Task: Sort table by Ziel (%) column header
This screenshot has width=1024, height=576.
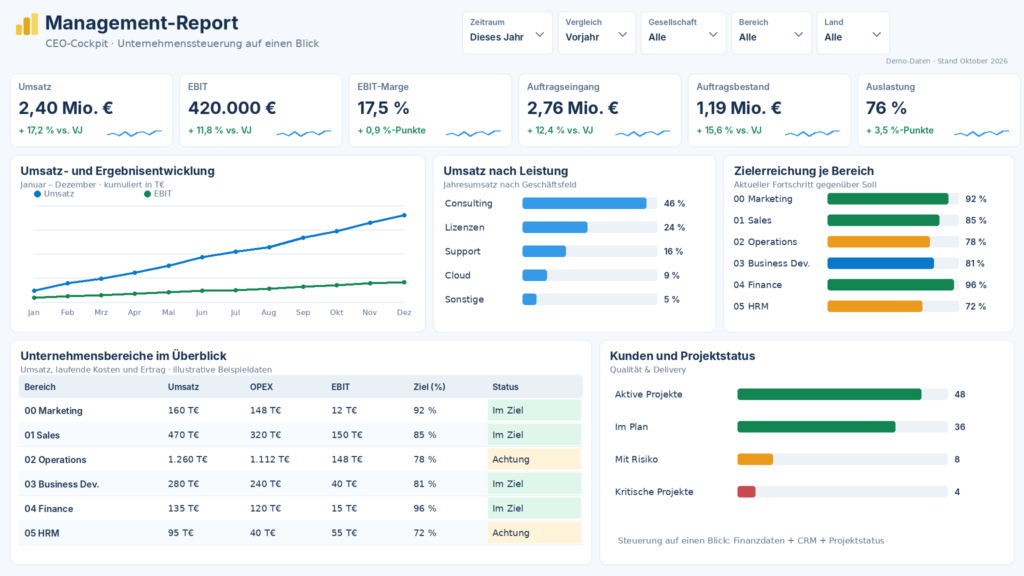Action: coord(429,387)
